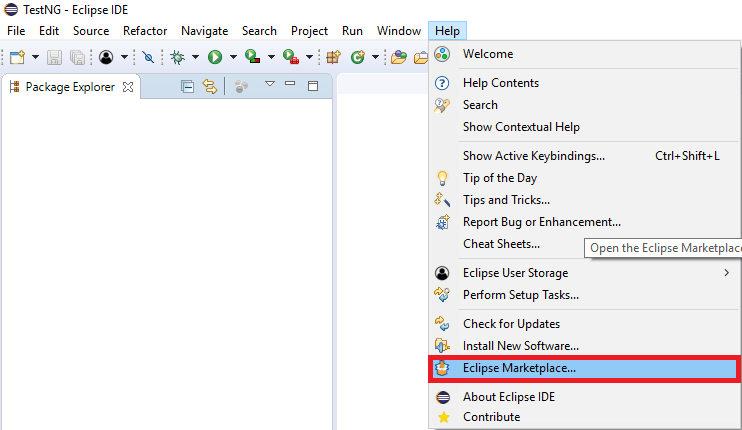
Task: Open the Navigate menu
Action: point(204,31)
